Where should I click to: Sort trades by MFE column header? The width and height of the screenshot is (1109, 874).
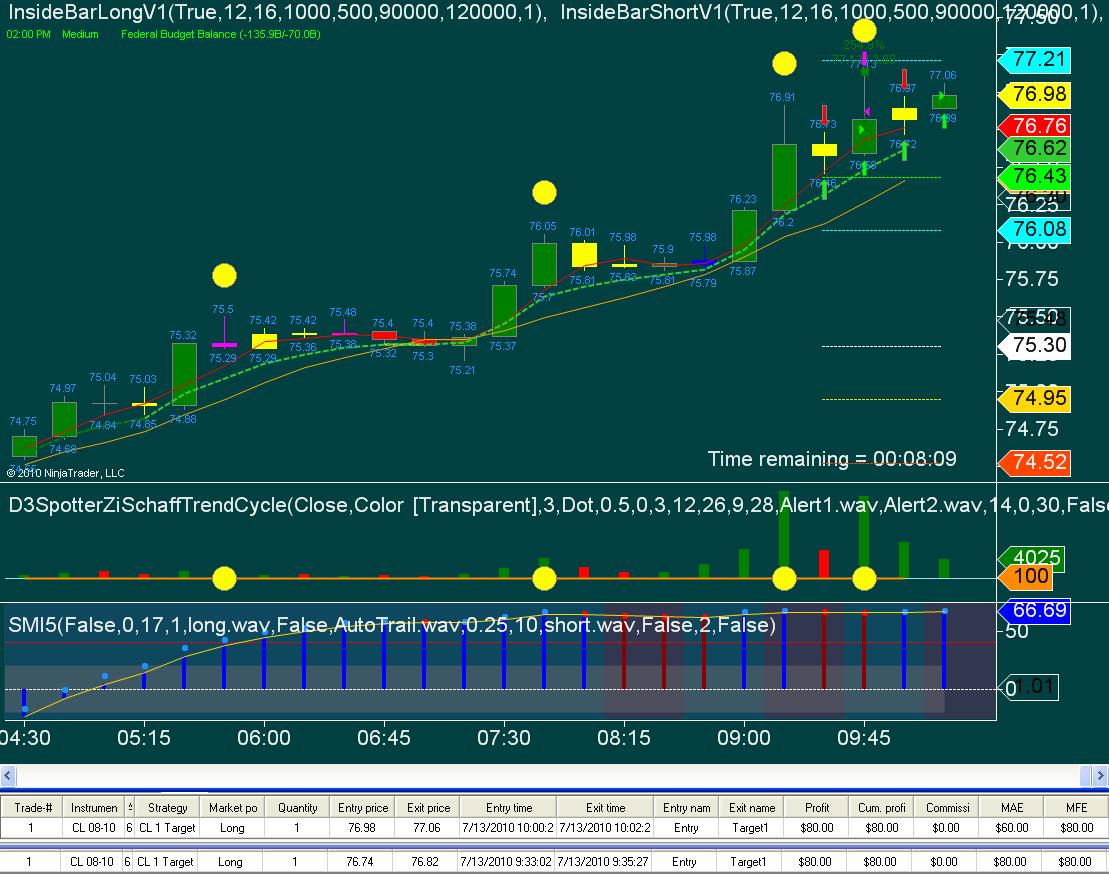(x=1076, y=808)
